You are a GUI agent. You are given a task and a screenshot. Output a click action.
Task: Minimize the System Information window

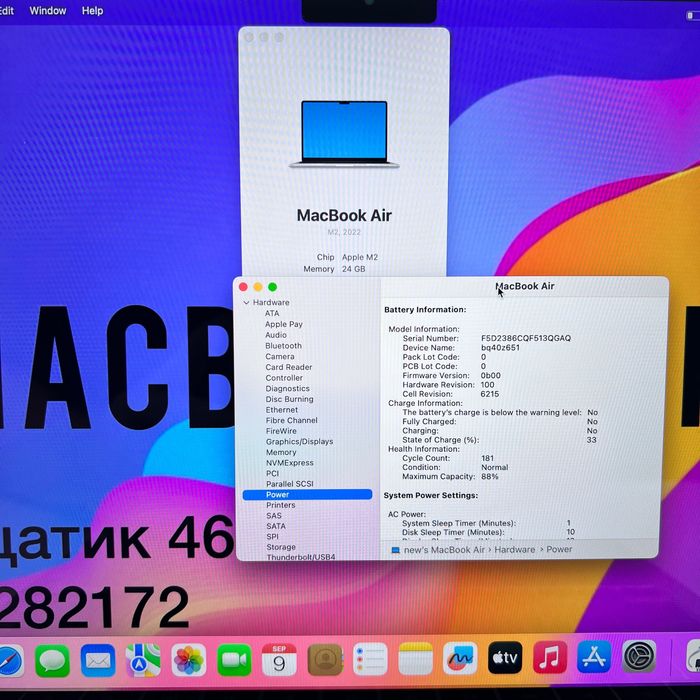[258, 287]
